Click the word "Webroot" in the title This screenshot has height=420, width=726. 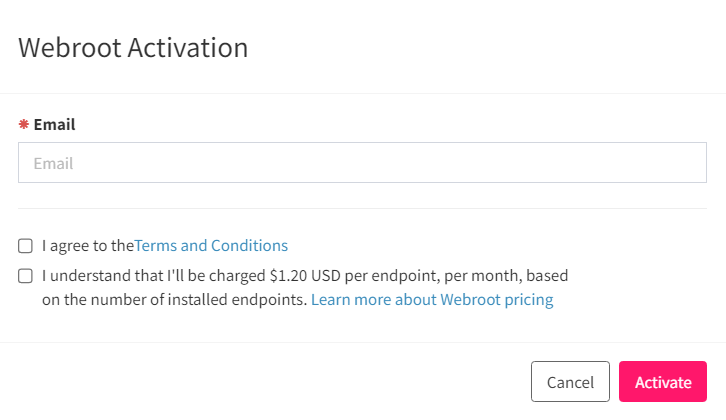pos(70,47)
